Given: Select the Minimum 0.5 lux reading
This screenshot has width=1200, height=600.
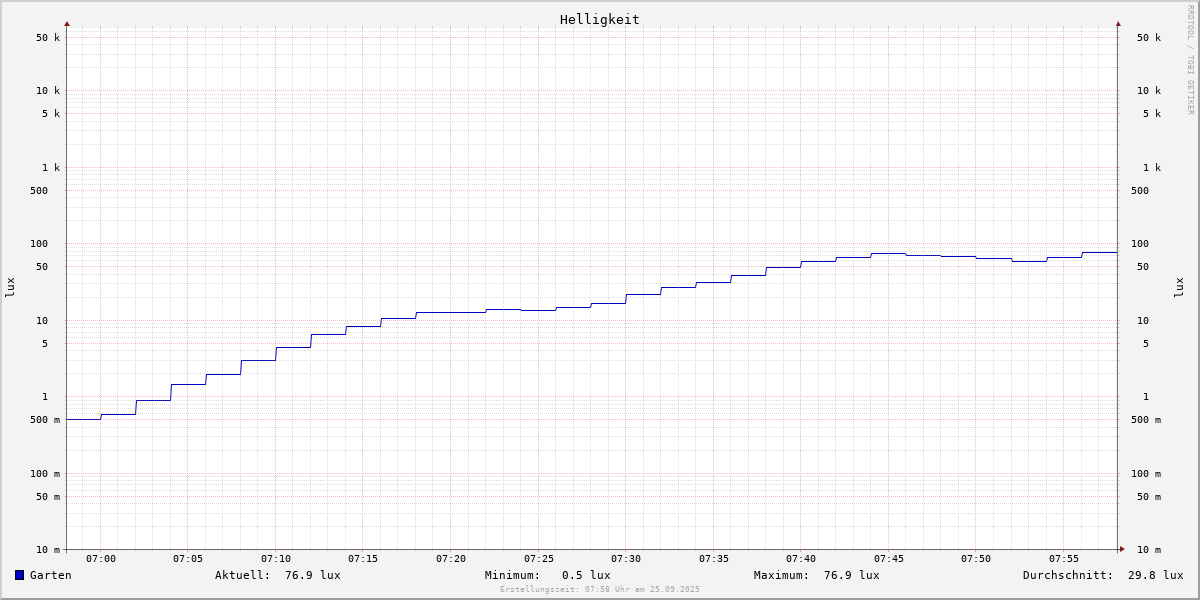Looking at the screenshot, I should click(585, 575).
